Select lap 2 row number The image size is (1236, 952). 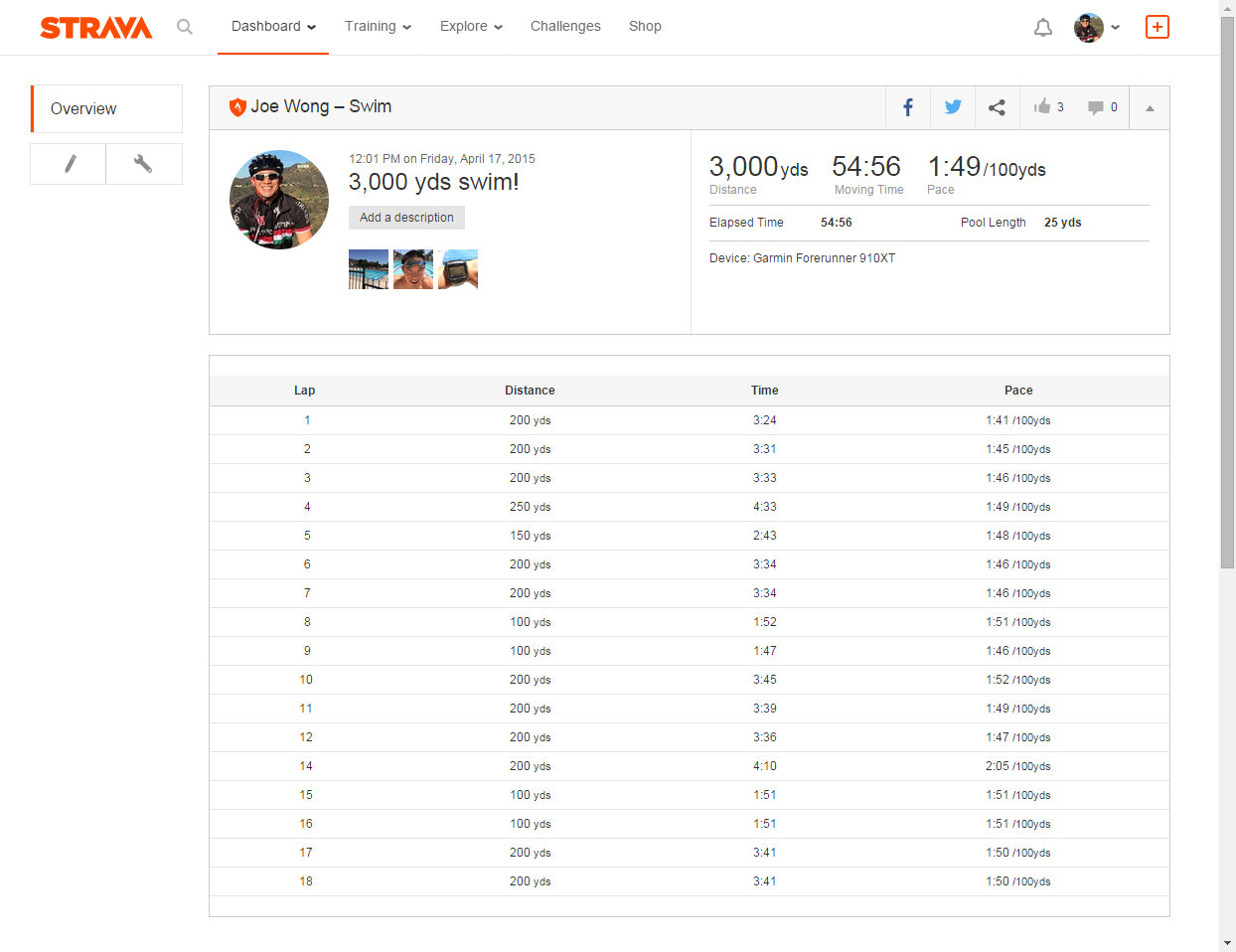[x=307, y=449]
